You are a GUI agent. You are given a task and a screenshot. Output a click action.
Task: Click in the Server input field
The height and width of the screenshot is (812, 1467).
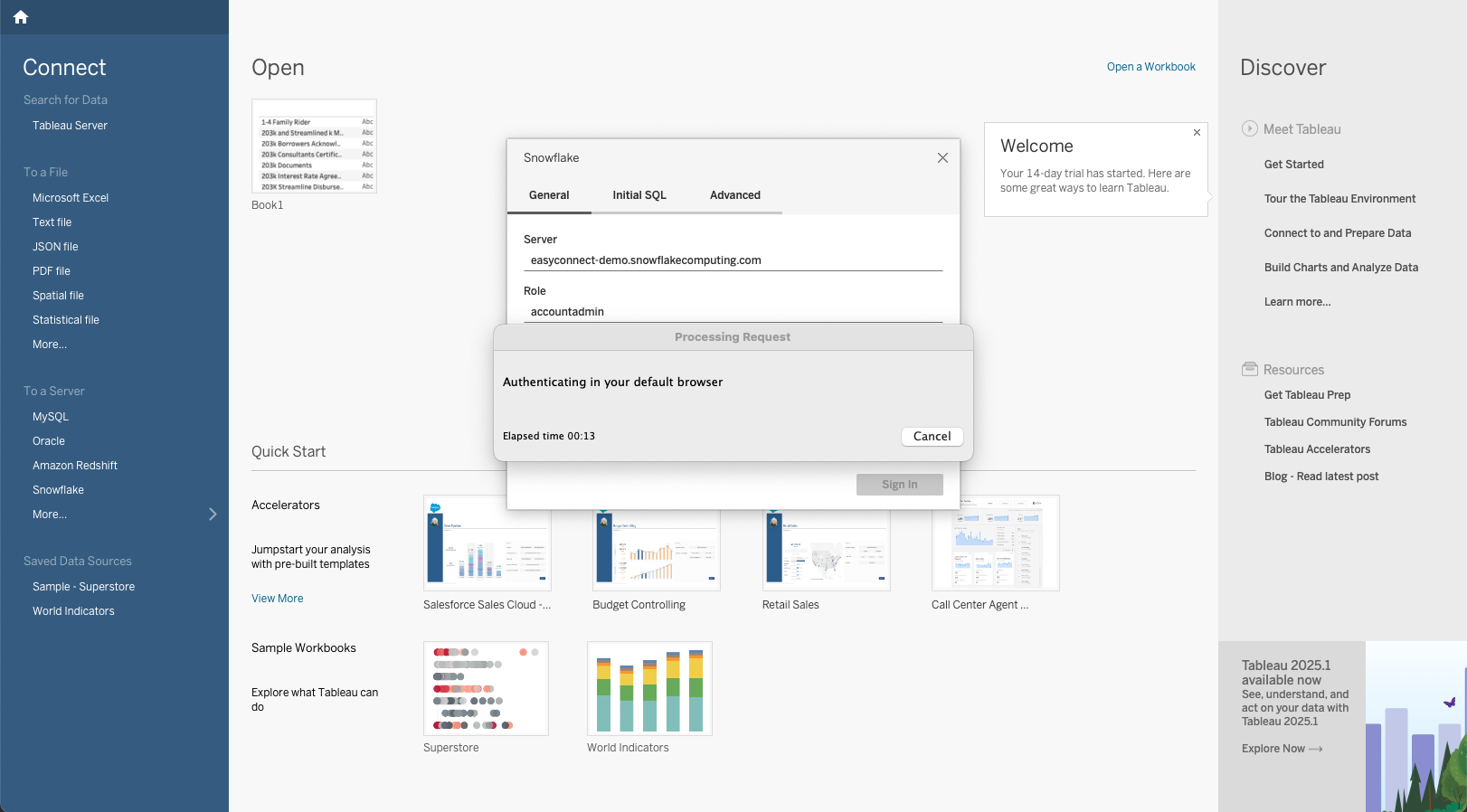pos(733,260)
